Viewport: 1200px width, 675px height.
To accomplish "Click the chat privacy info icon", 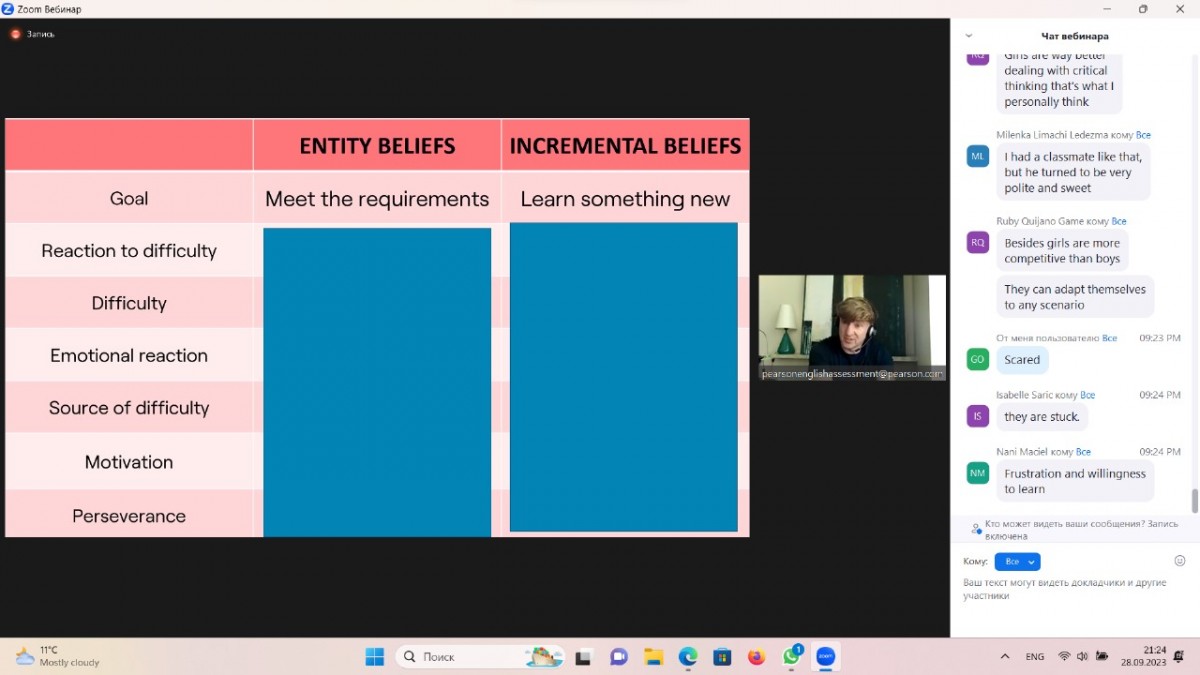I will pyautogui.click(x=976, y=528).
